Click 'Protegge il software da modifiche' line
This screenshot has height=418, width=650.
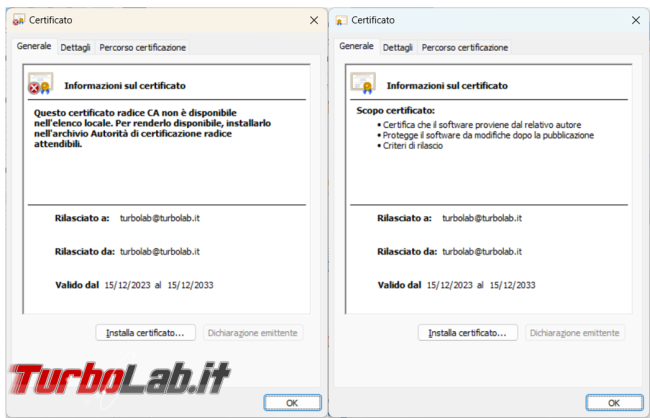click(x=485, y=135)
